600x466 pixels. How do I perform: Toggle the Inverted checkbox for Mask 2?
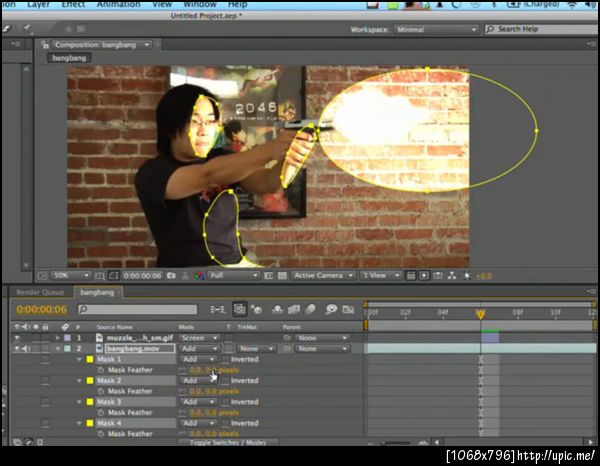point(226,381)
